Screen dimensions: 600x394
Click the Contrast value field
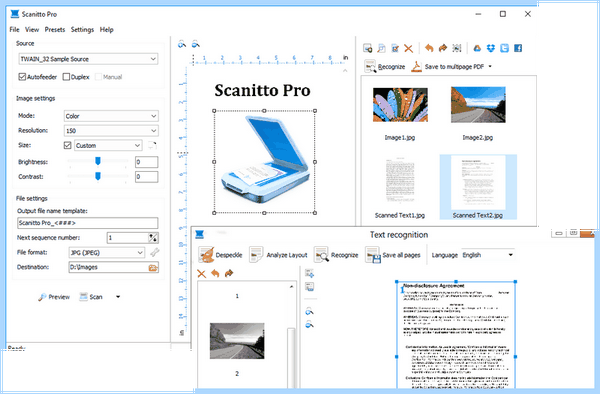147,177
